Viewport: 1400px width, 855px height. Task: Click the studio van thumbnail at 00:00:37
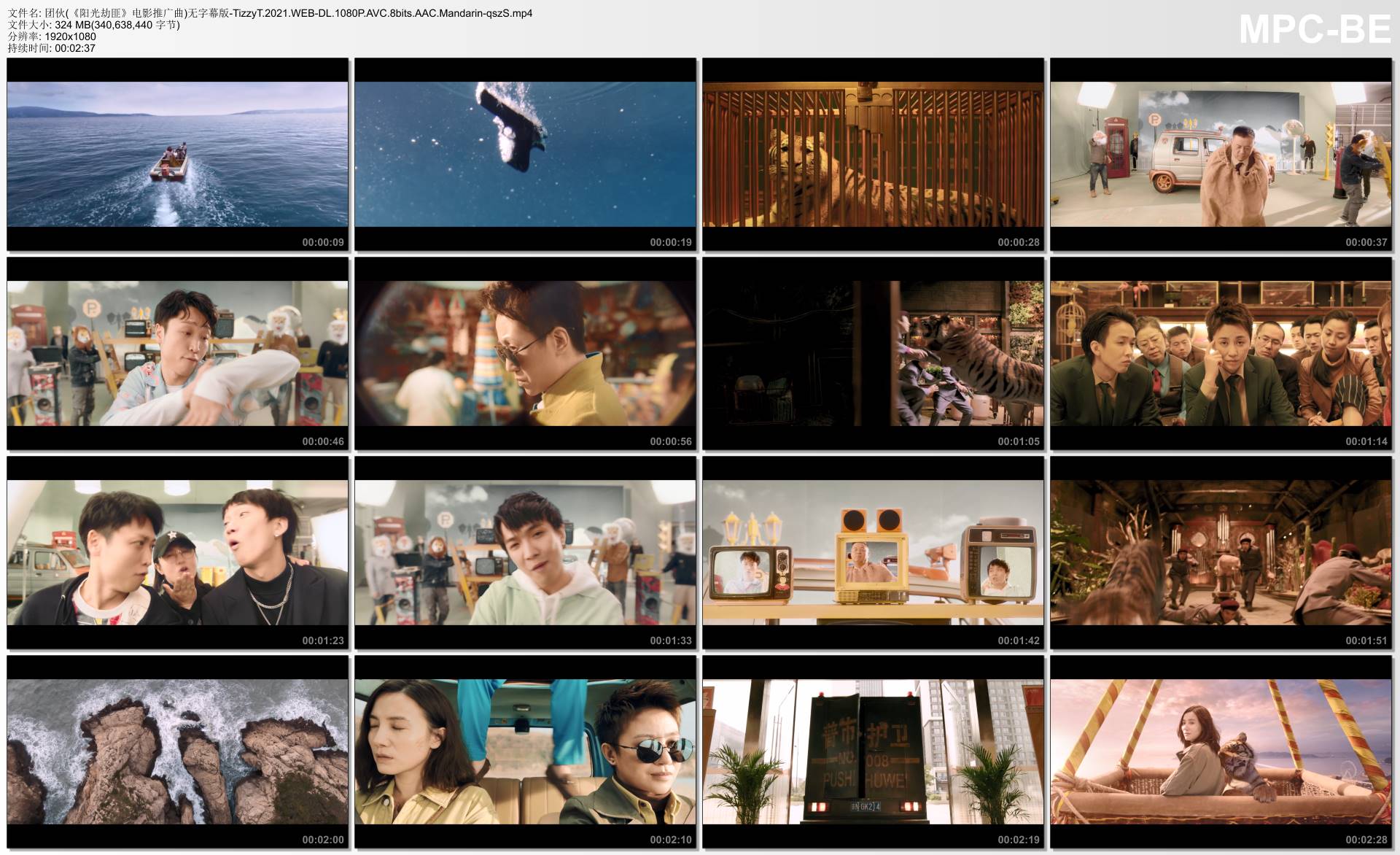coord(1221,154)
